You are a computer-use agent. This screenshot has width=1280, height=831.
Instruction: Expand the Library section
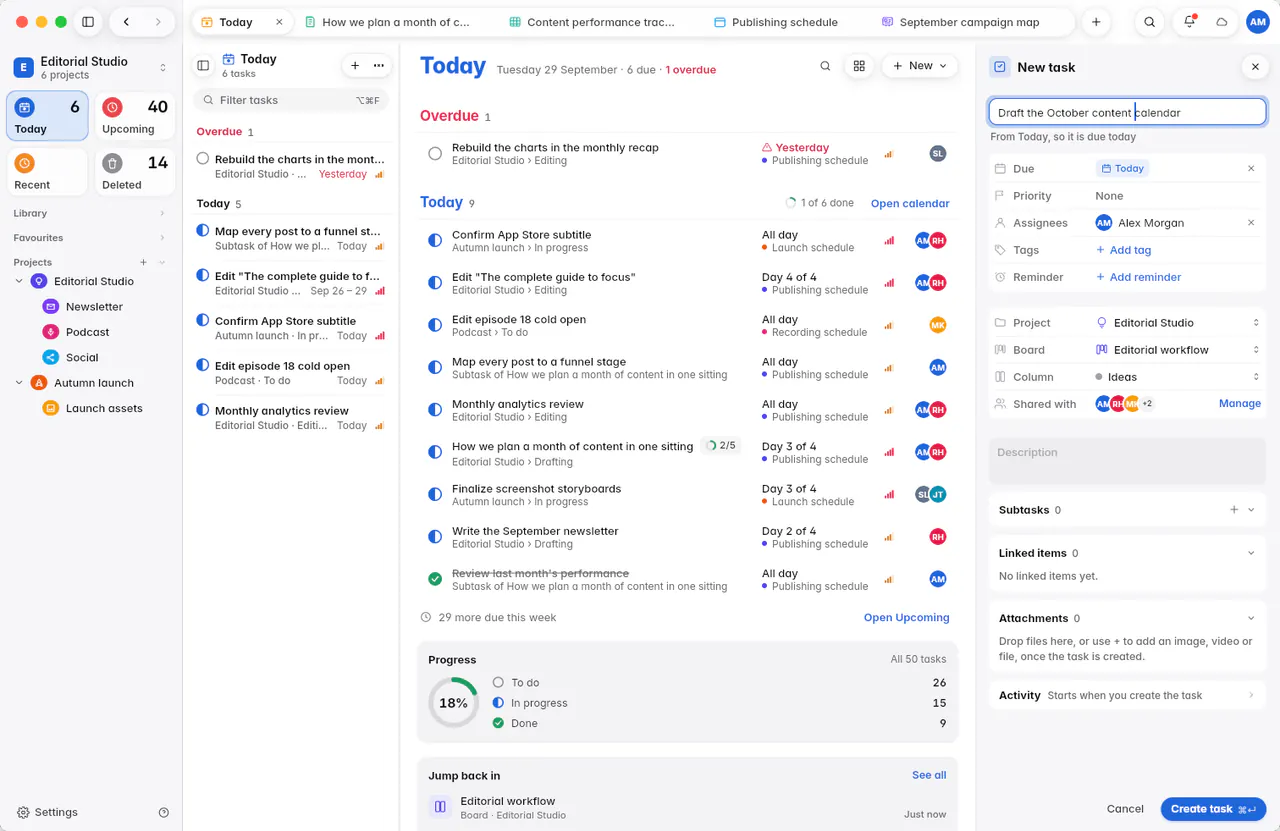(89, 213)
